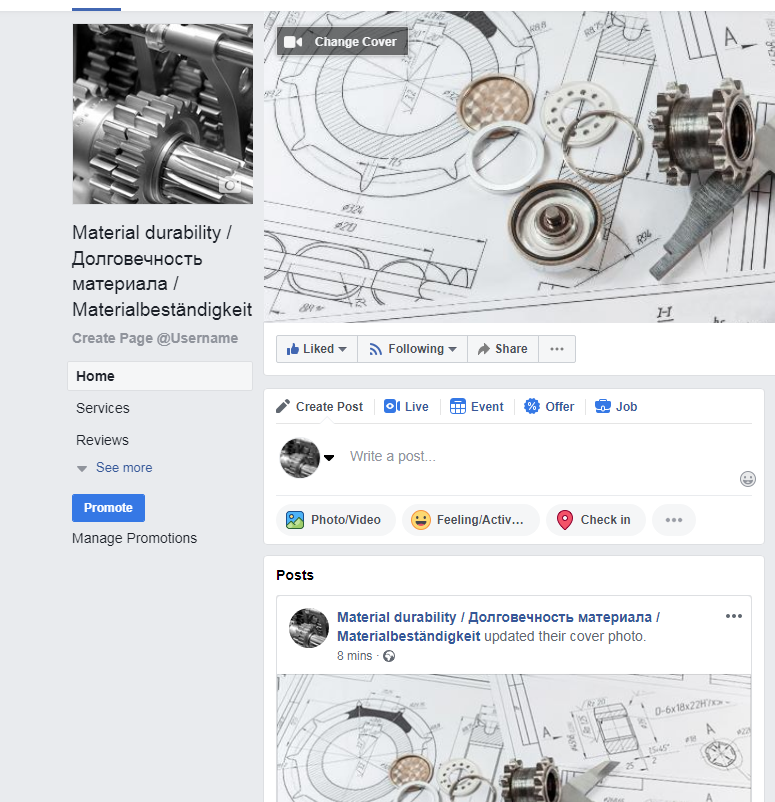The image size is (775, 802).
Task: Click the camera icon on profile picture
Action: (230, 185)
